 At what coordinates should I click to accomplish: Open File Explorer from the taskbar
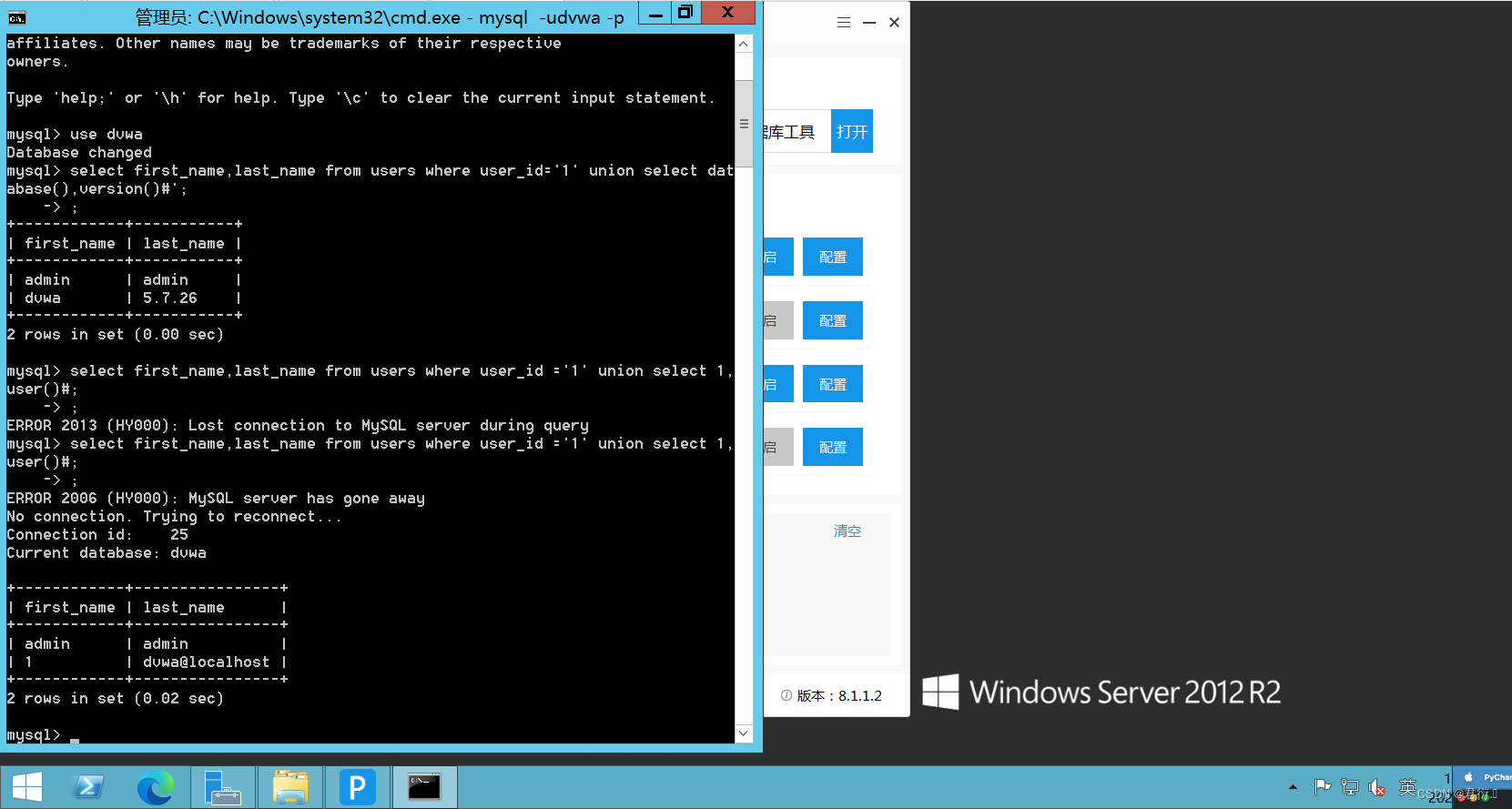pos(290,787)
